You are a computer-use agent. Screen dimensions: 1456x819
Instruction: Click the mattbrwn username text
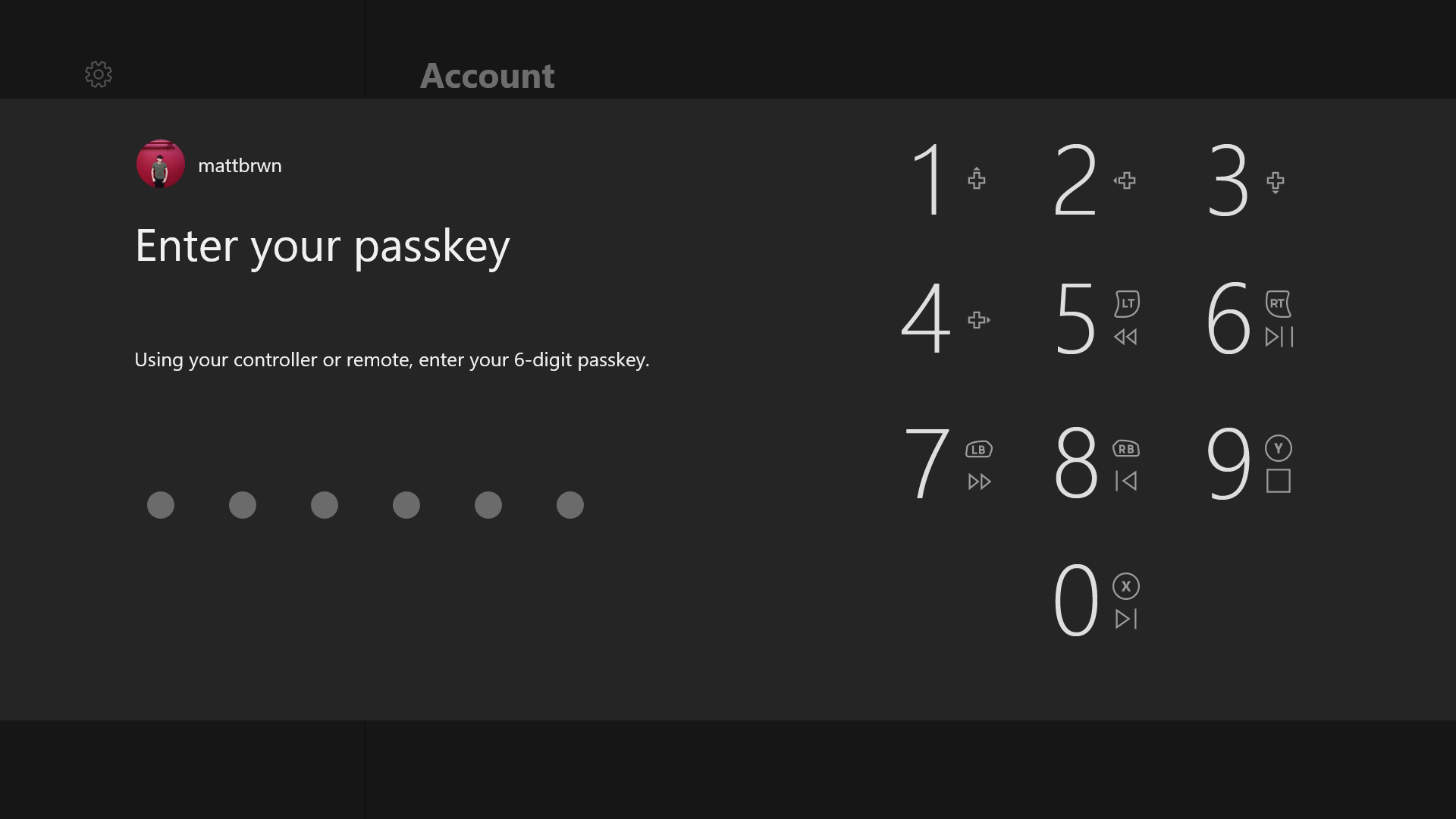240,166
